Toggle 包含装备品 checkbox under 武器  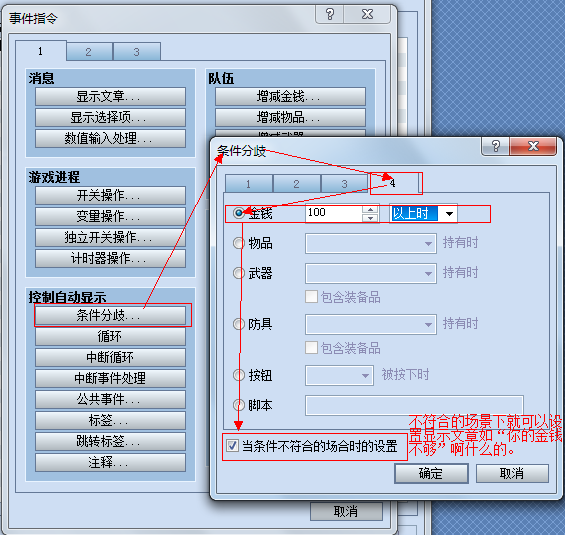pyautogui.click(x=311, y=297)
